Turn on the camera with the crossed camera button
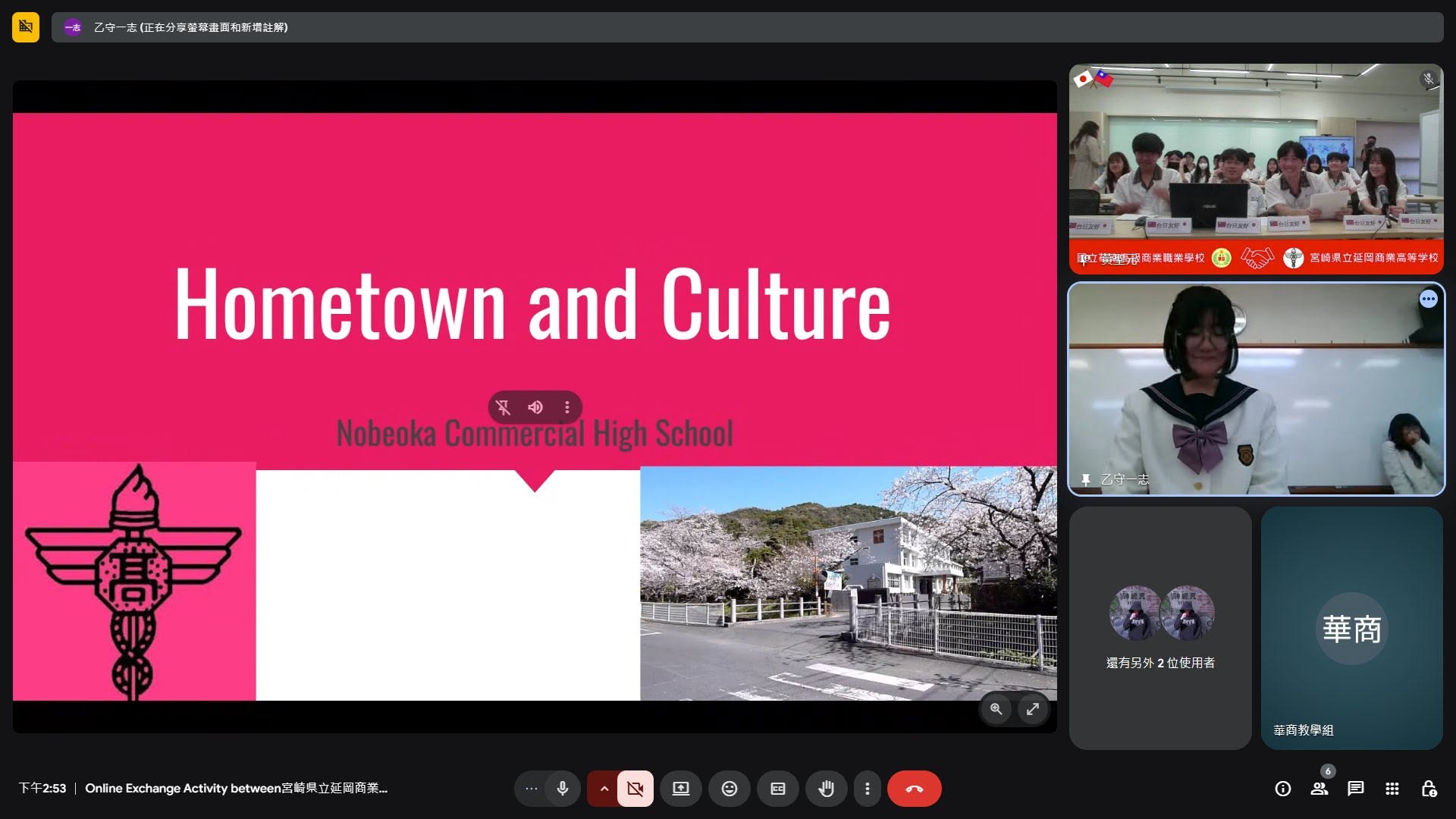The image size is (1456, 819). 635,789
